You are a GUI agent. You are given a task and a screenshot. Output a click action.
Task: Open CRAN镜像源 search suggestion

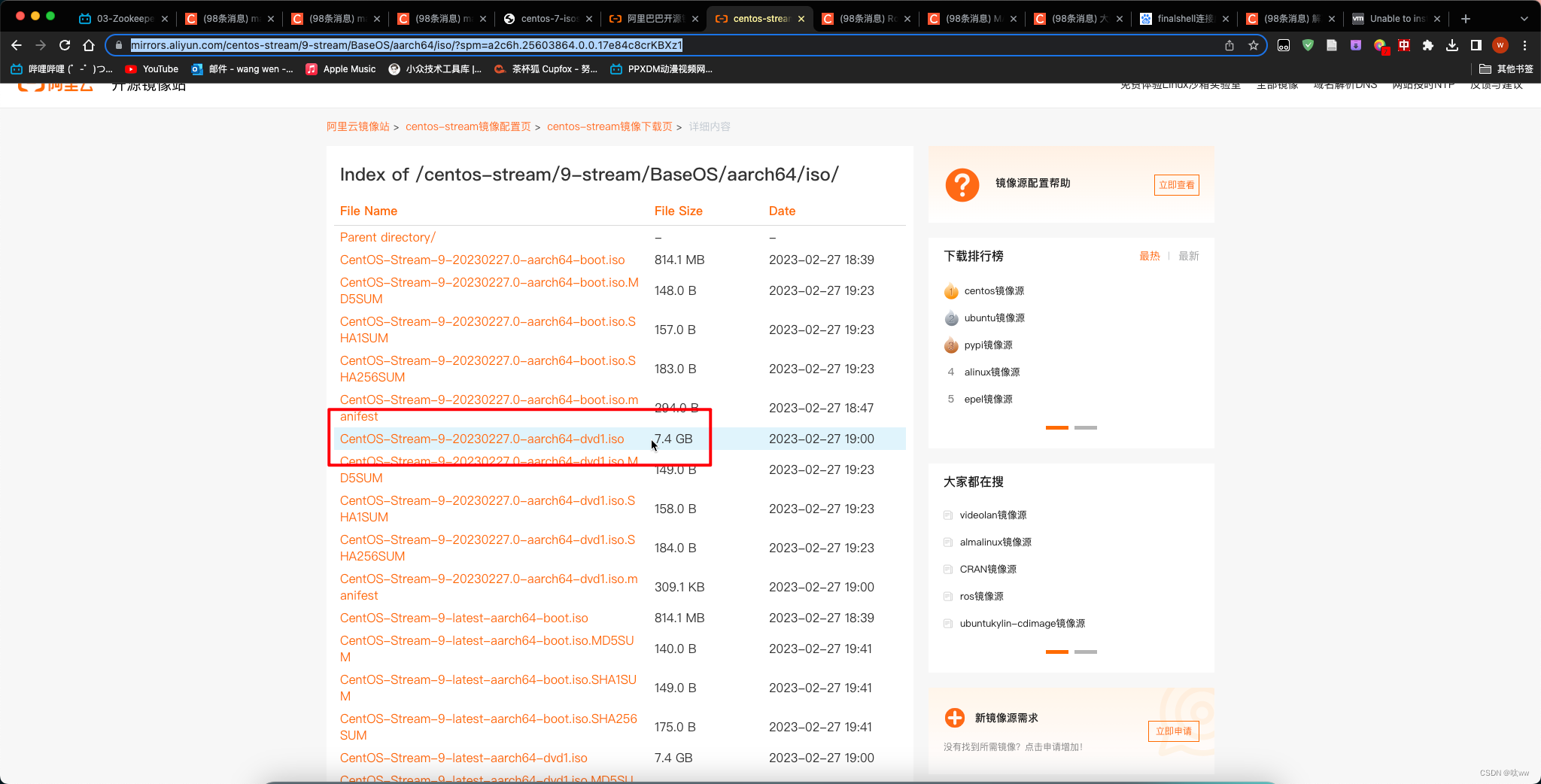[988, 569]
